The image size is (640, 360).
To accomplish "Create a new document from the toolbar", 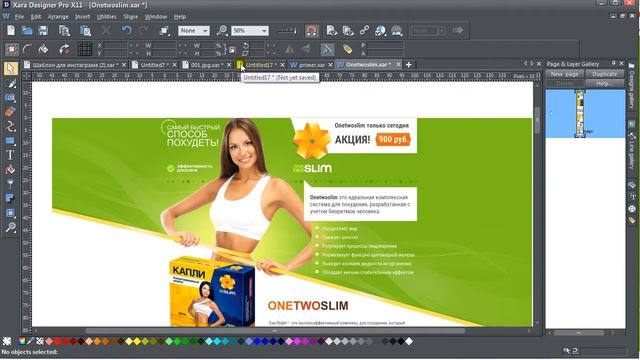I will 11,31.
